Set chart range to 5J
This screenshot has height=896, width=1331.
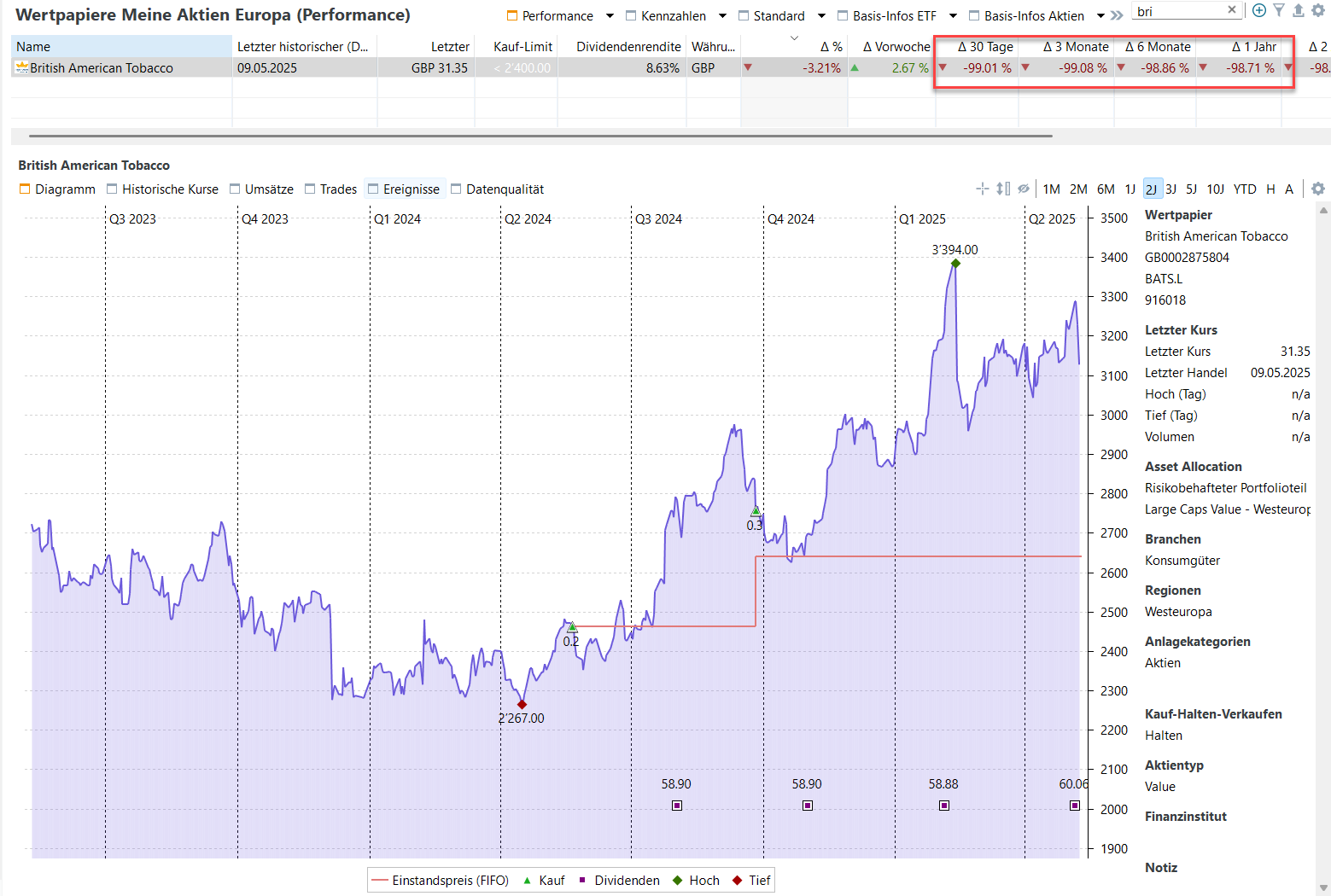1192,189
